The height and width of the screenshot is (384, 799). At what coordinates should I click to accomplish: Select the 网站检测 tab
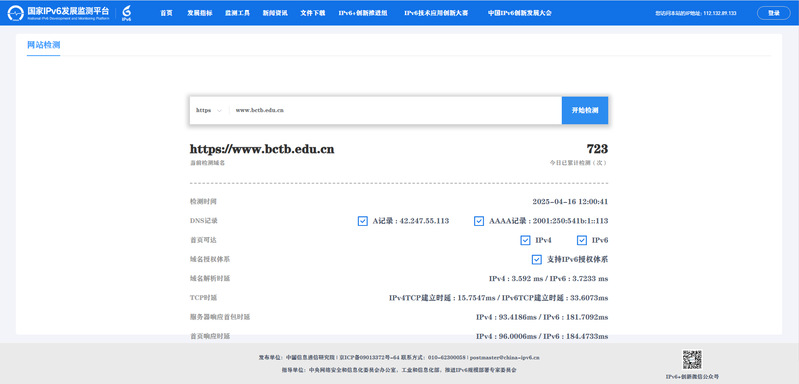(x=43, y=45)
